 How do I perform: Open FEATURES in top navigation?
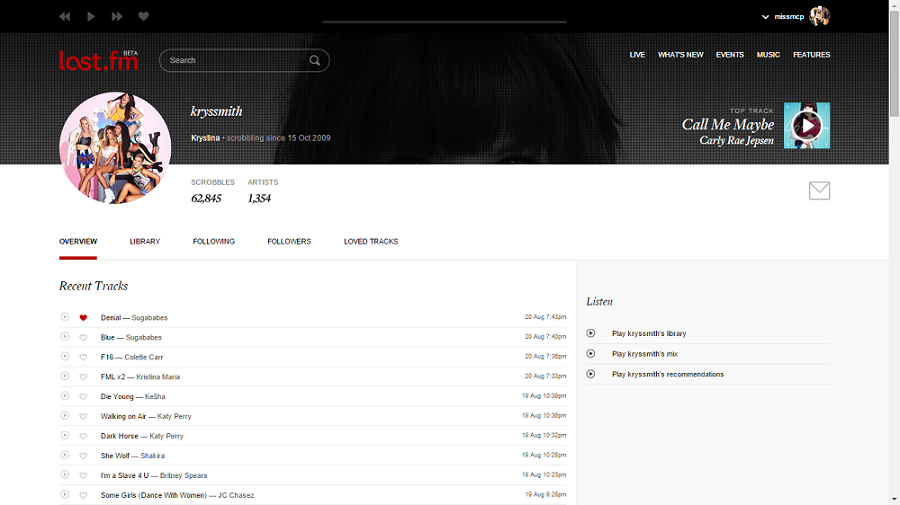[x=812, y=55]
